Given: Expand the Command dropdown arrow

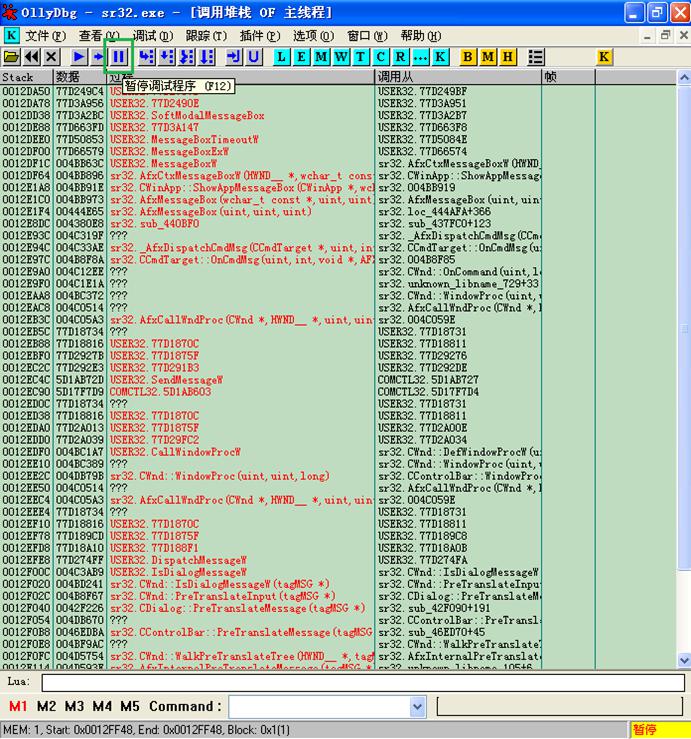Looking at the screenshot, I should coord(417,706).
